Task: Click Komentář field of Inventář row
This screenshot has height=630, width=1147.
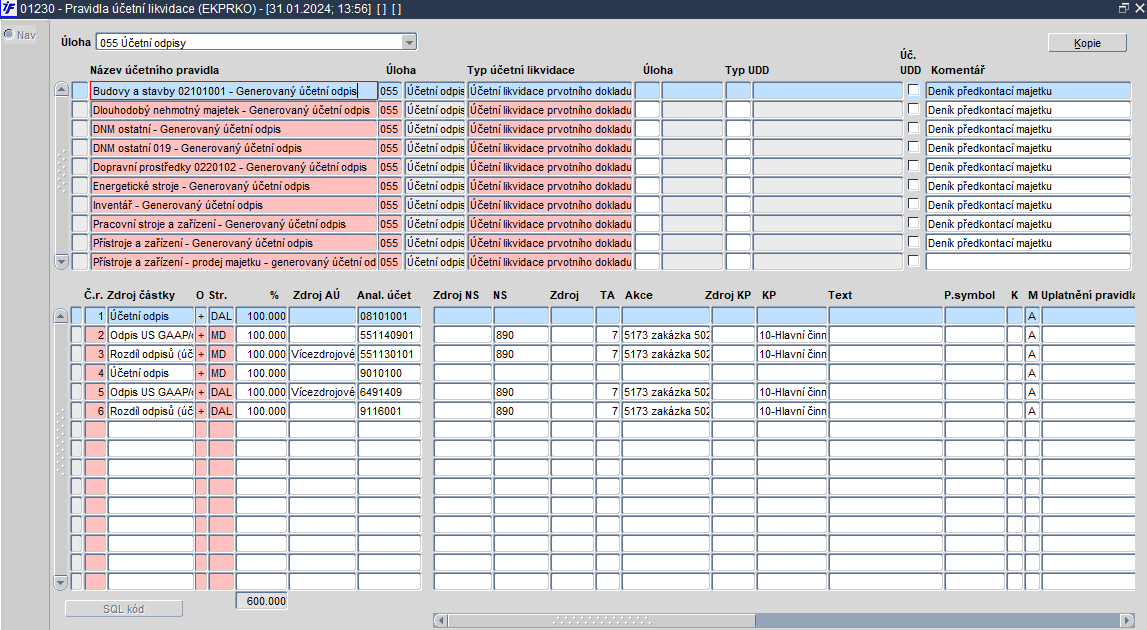Action: tap(1028, 205)
